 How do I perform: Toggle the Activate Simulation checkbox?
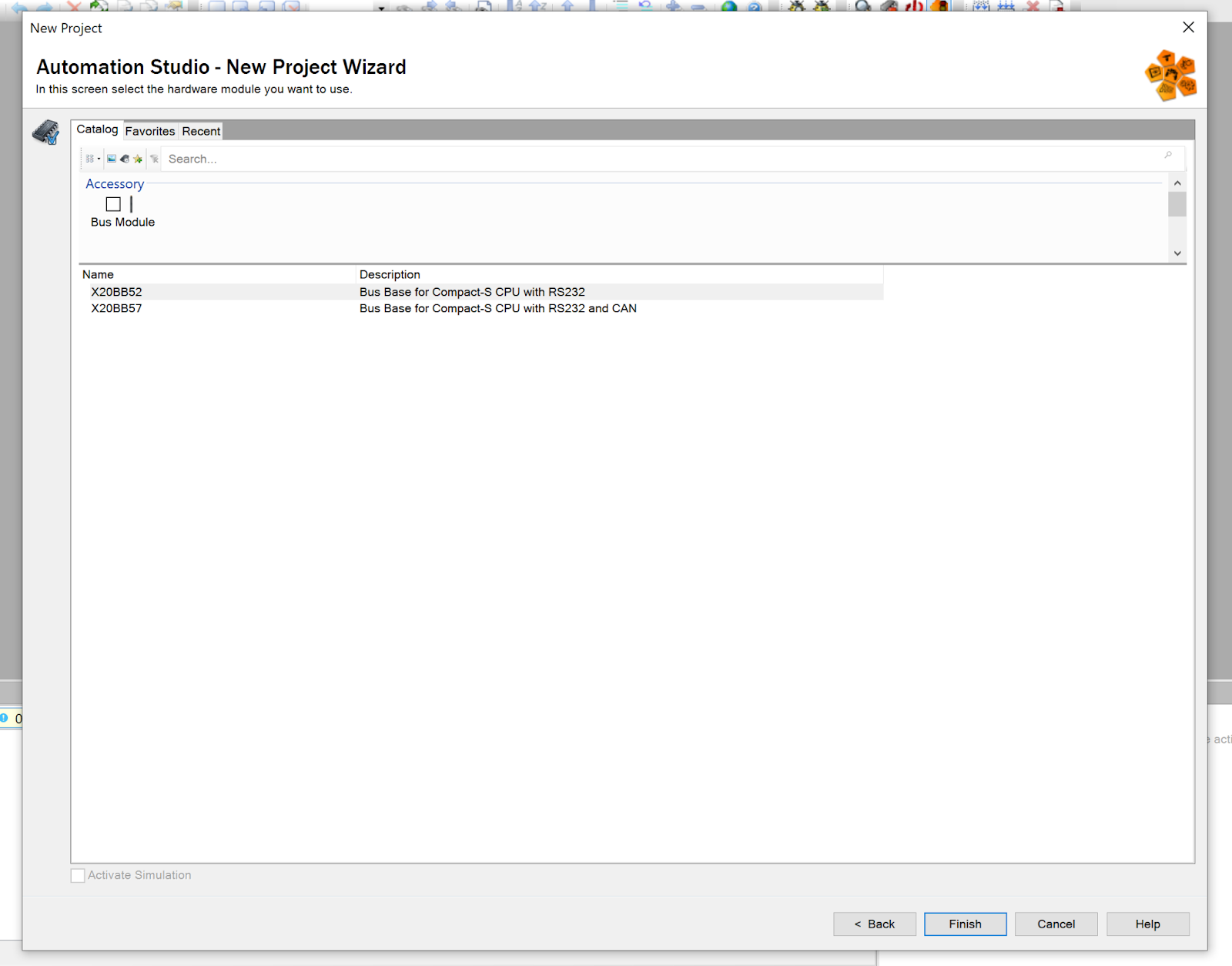pos(78,875)
